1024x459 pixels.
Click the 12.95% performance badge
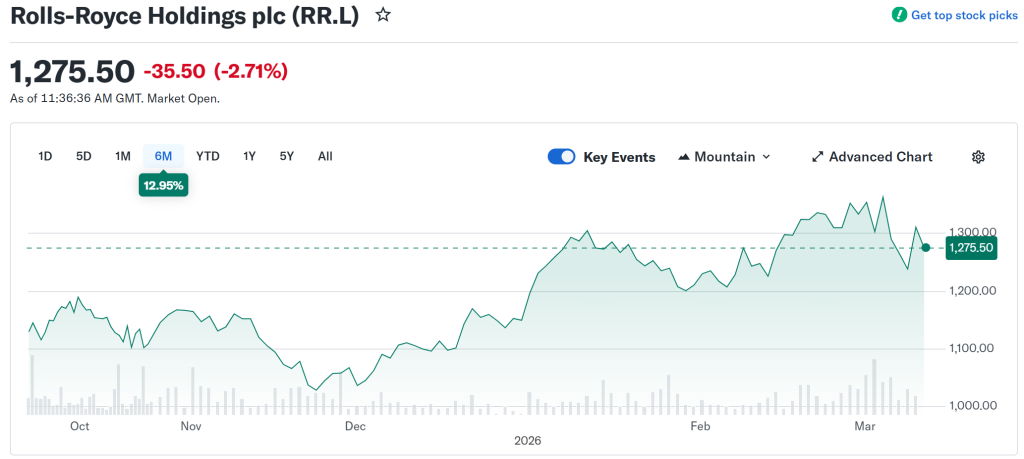[x=163, y=185]
